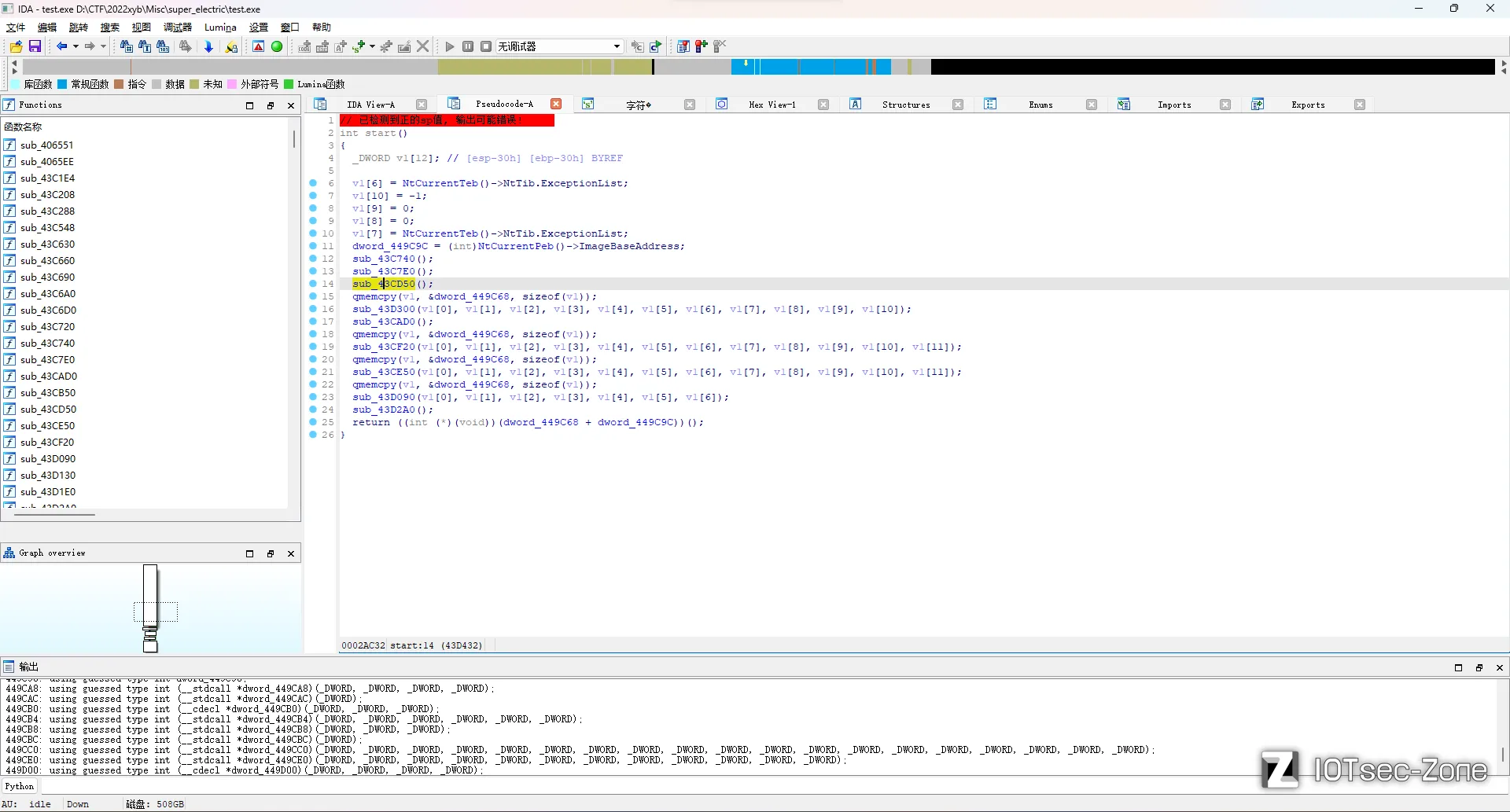Switch to the Hex View-1 tab
The height and width of the screenshot is (812, 1510).
tap(772, 105)
